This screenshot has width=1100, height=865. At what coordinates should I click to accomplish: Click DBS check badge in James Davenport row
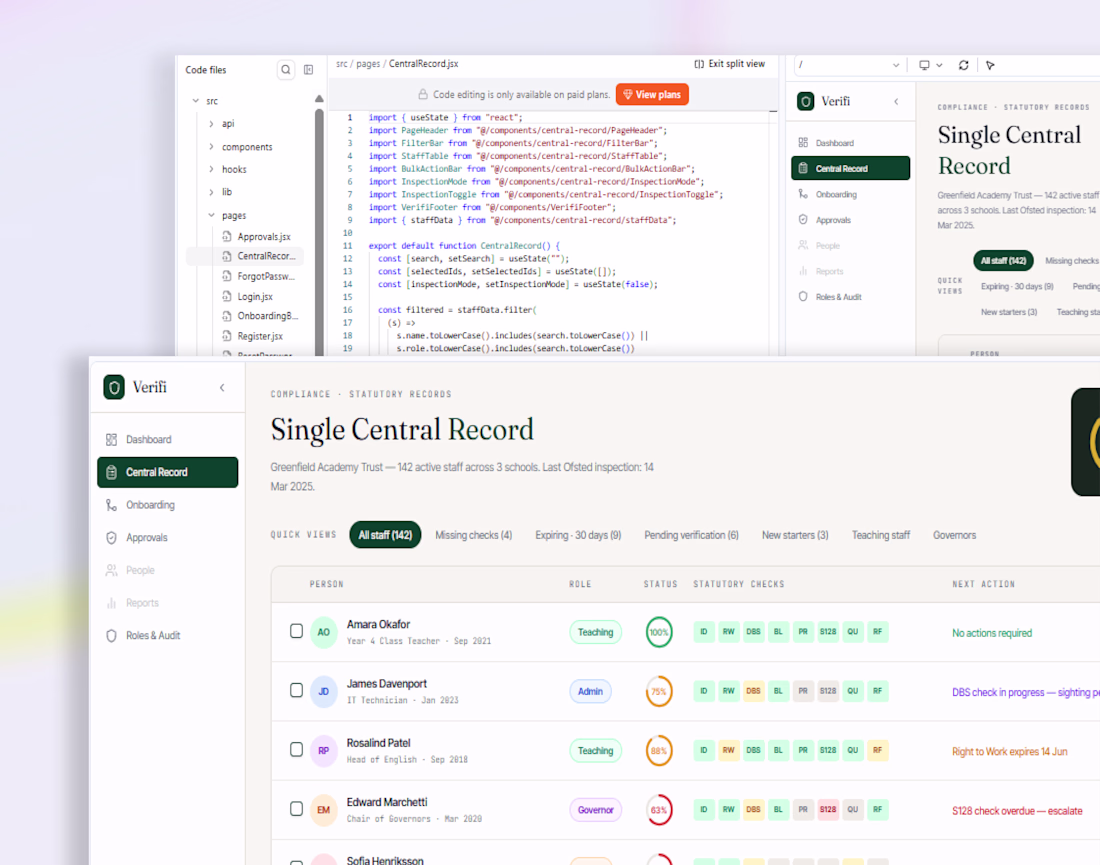753,691
